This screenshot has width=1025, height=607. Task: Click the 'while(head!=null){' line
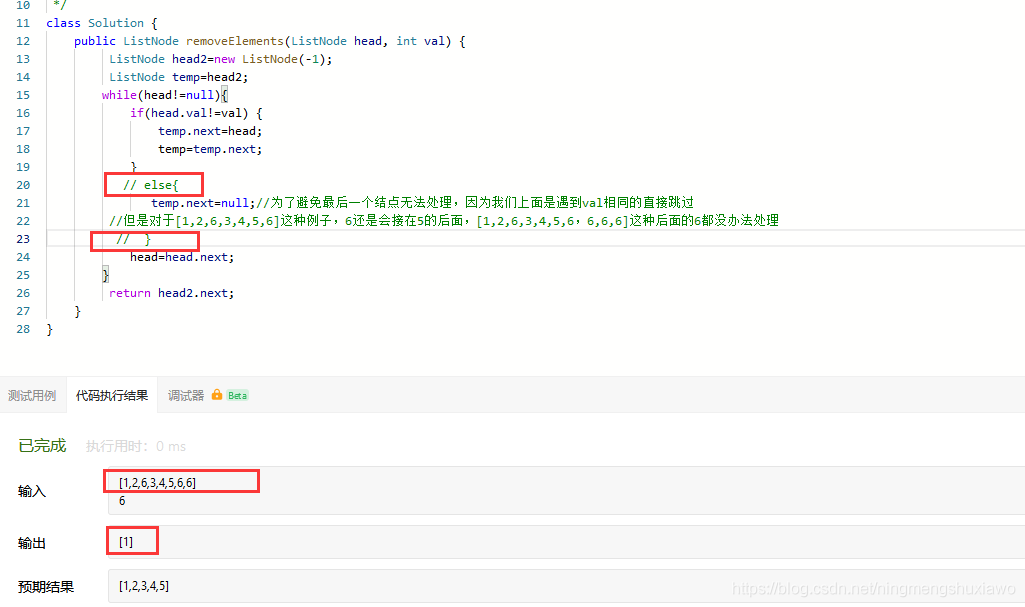pos(165,95)
